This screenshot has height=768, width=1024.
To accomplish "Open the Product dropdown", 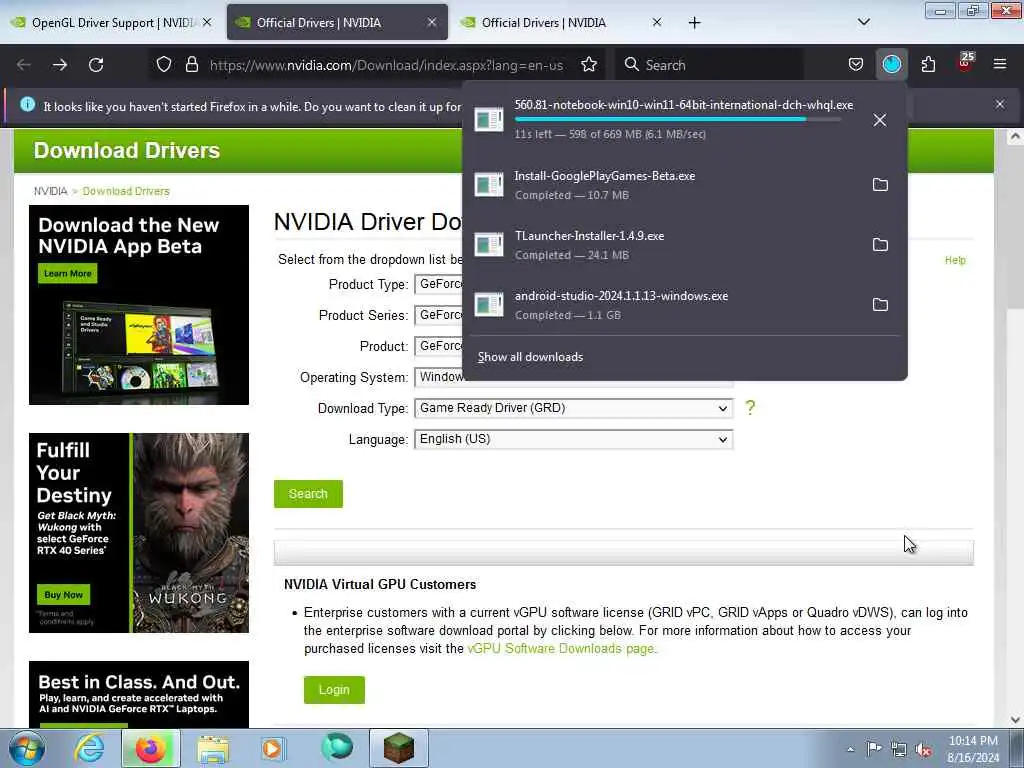I will (x=439, y=346).
